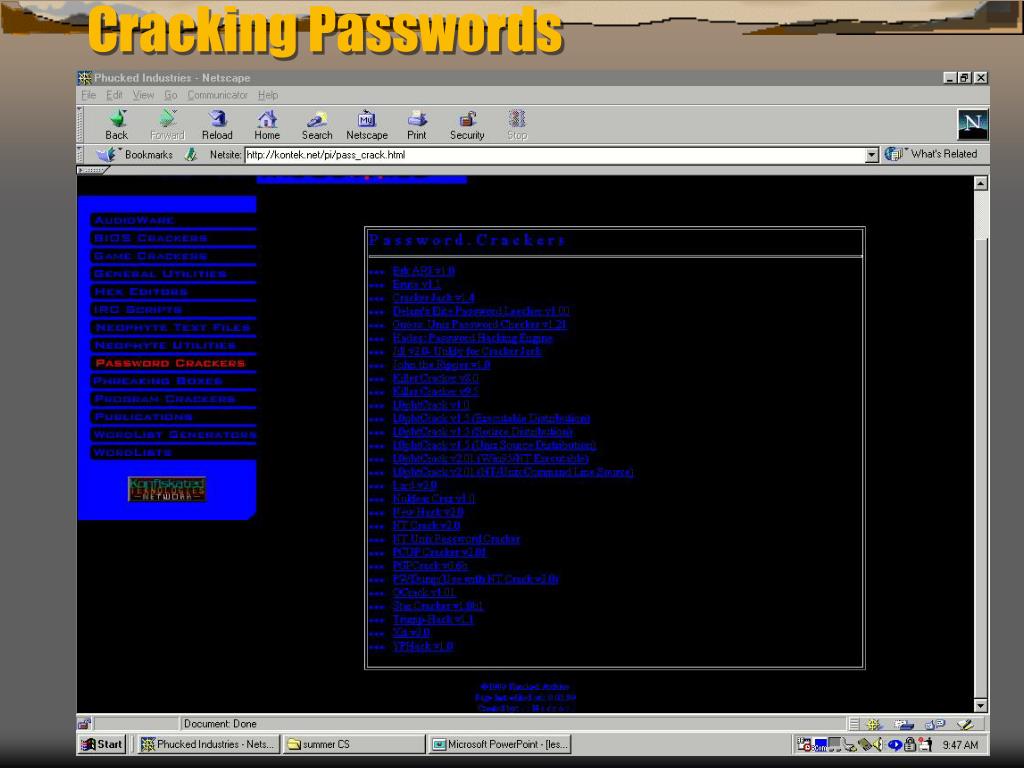Screen dimensions: 1024x768
Task: Click the page location icon beside Netsite
Action: [191, 155]
